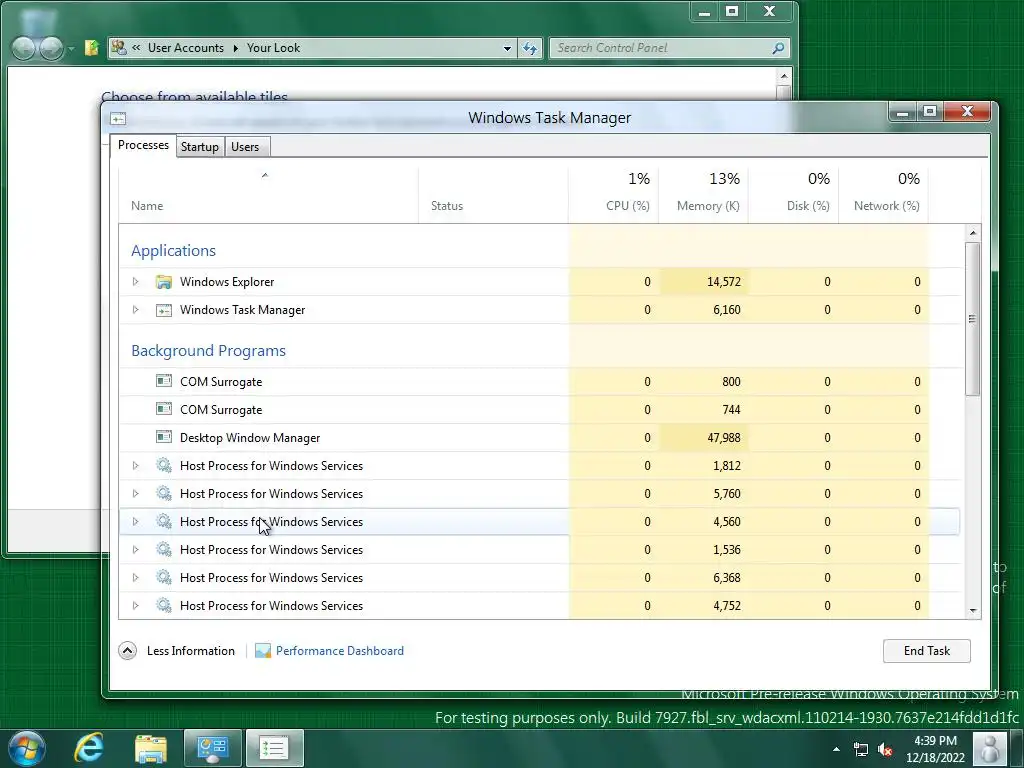The height and width of the screenshot is (768, 1024).
Task: Click gear icon of the 1,812 K host process
Action: point(163,465)
